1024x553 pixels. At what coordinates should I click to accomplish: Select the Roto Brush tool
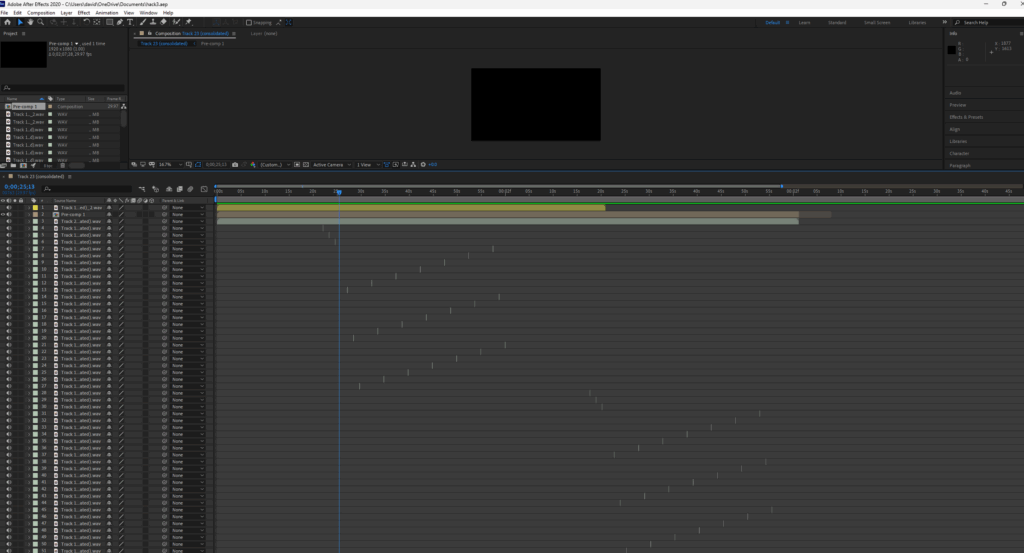(x=176, y=22)
